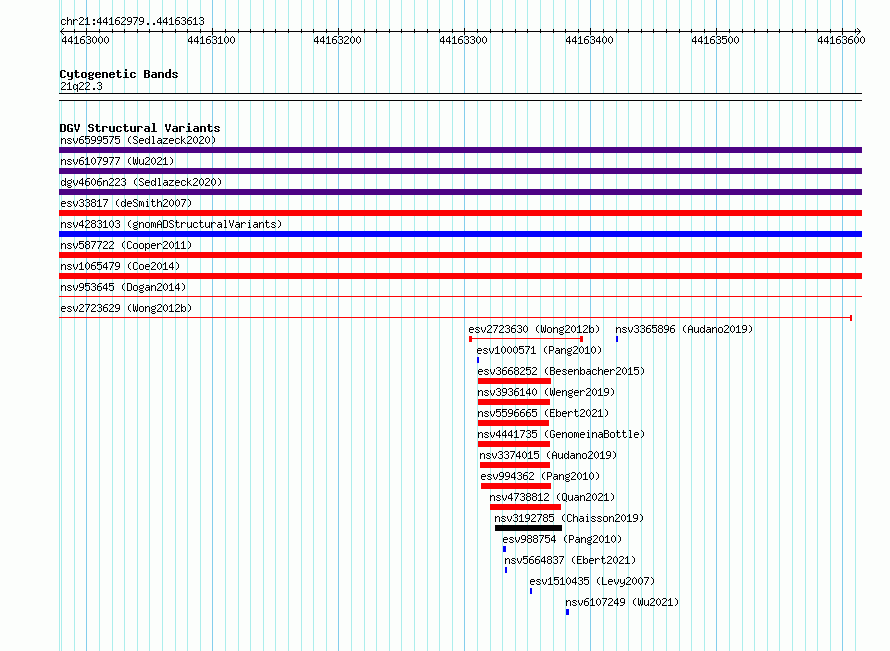Screen dimensions: 890x651
Task: Click the nsv3365896 (Audano2019) blue marker
Action: pos(617,339)
